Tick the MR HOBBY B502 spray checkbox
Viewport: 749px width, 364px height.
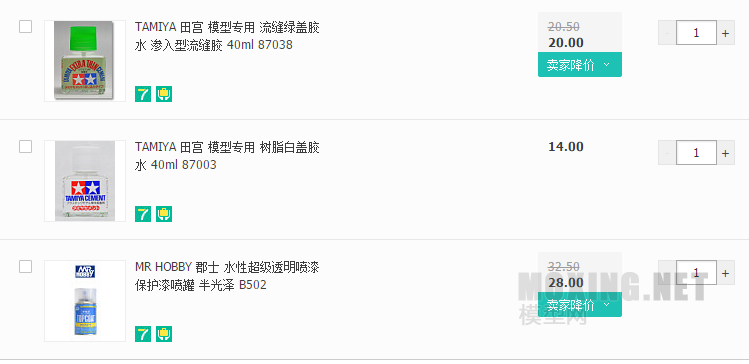(x=25, y=266)
